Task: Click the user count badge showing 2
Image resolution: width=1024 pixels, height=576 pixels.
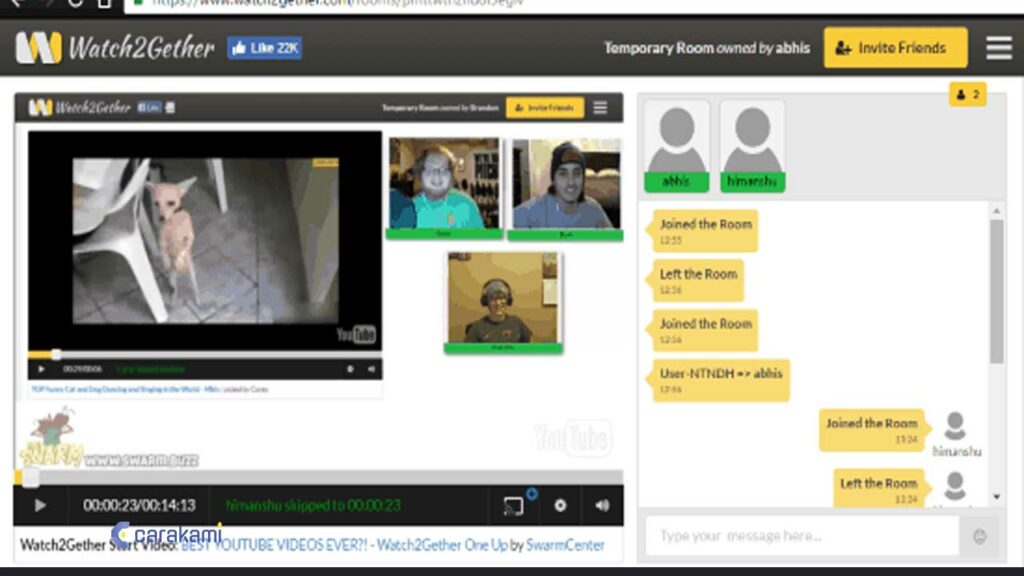Action: [967, 95]
